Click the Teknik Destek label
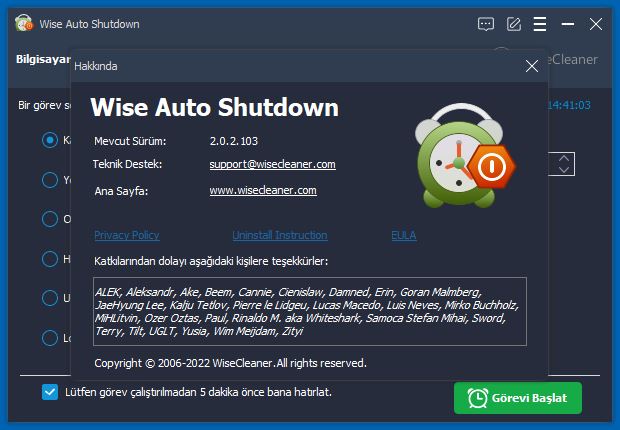620x430 pixels. click(x=127, y=164)
